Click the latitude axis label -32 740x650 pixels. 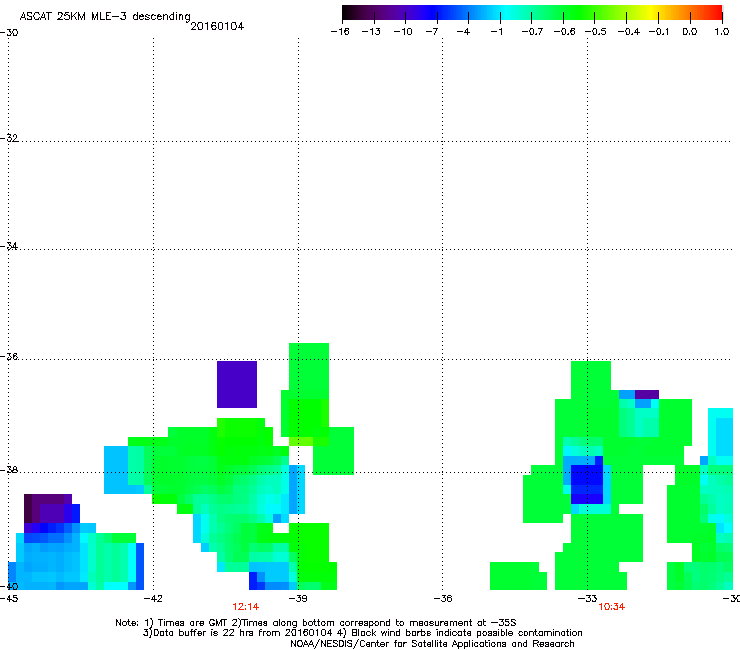(9, 138)
